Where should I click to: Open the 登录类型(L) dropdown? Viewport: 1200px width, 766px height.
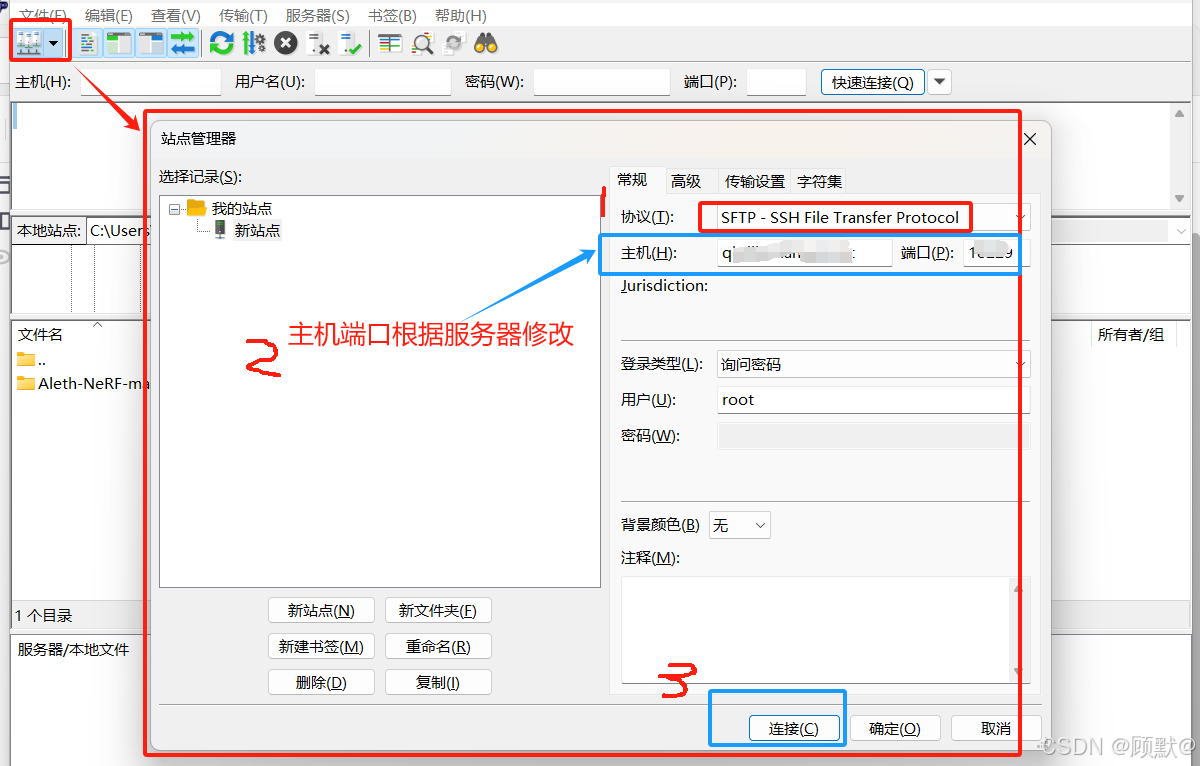pos(873,364)
